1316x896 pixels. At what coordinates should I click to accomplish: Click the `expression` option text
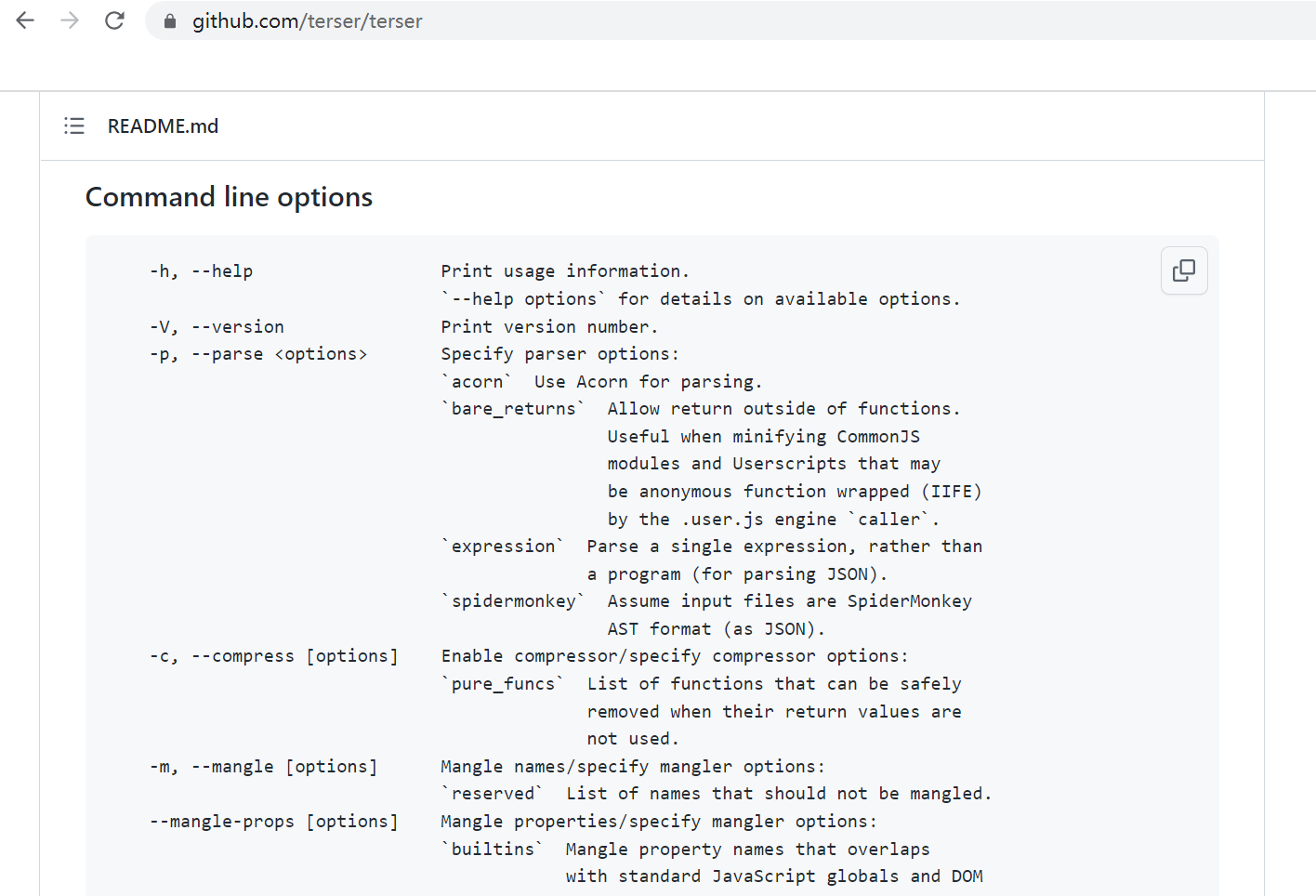[x=503, y=547]
